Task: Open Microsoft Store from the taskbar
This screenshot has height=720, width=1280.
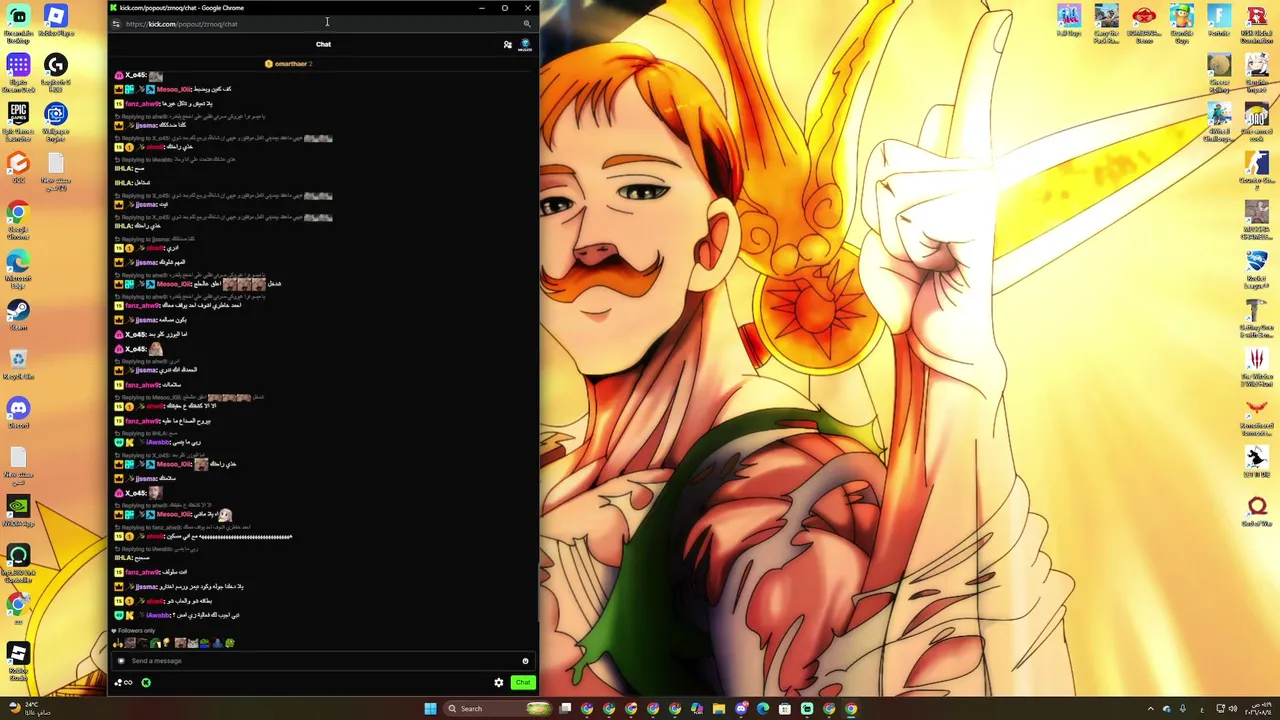Action: [785, 709]
